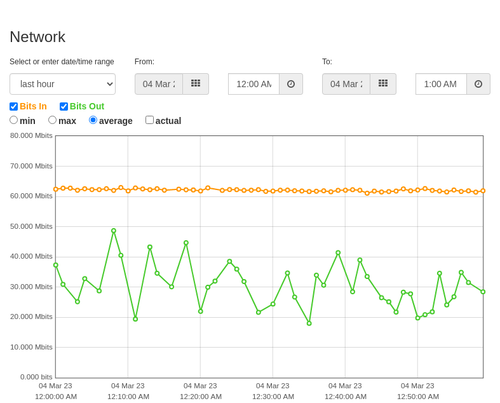Open the From date calendar picker icon
The height and width of the screenshot is (403, 500).
[196, 84]
